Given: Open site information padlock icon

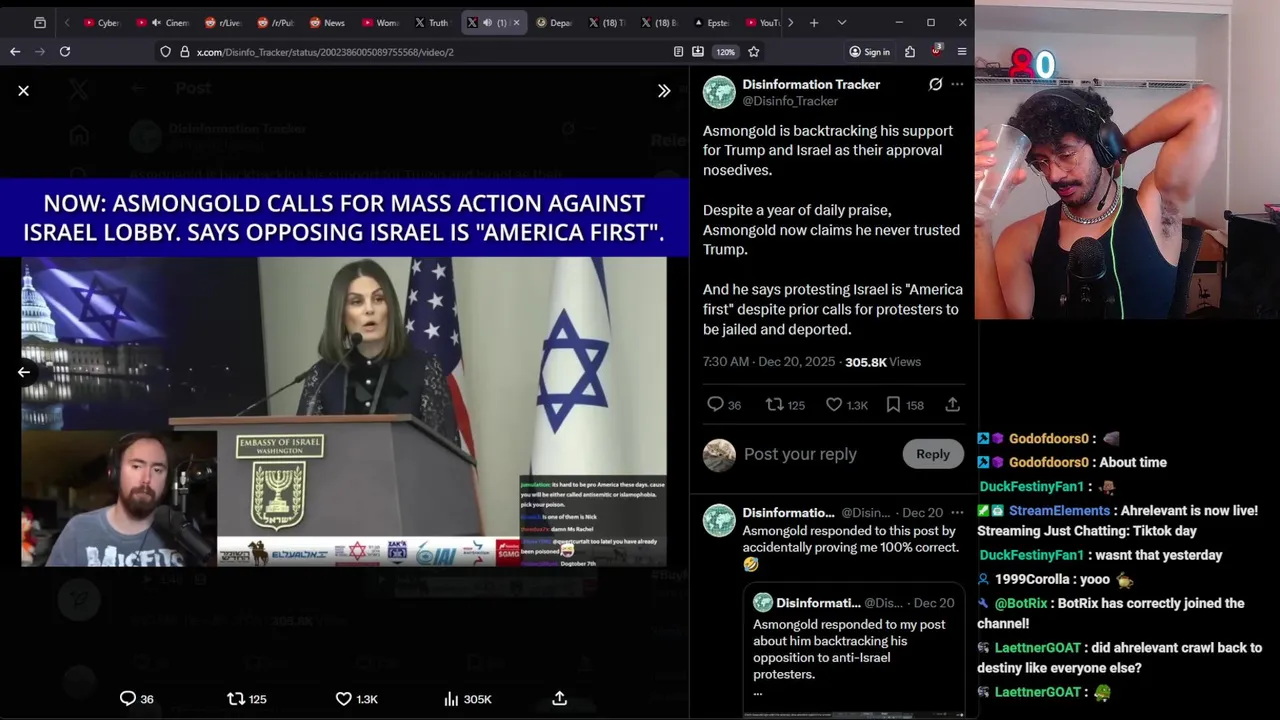Looking at the screenshot, I should tap(184, 51).
